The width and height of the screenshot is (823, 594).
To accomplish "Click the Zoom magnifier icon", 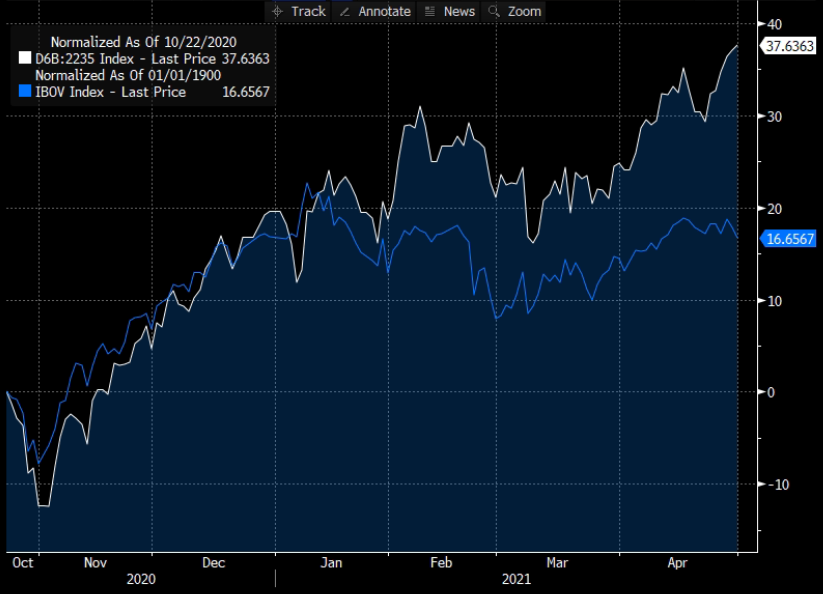I will (x=493, y=12).
